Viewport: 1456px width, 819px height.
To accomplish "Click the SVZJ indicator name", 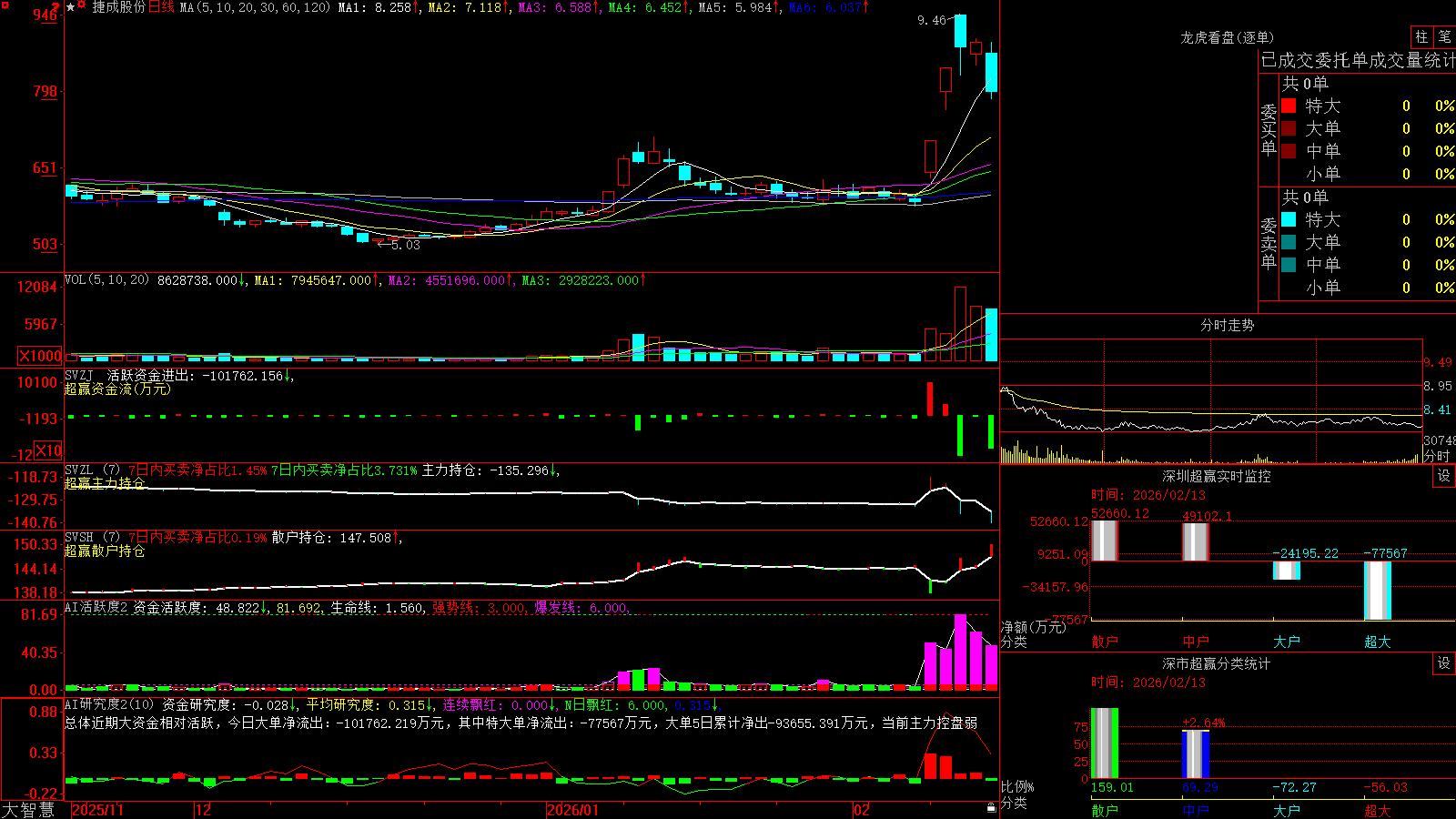I will pyautogui.click(x=79, y=375).
